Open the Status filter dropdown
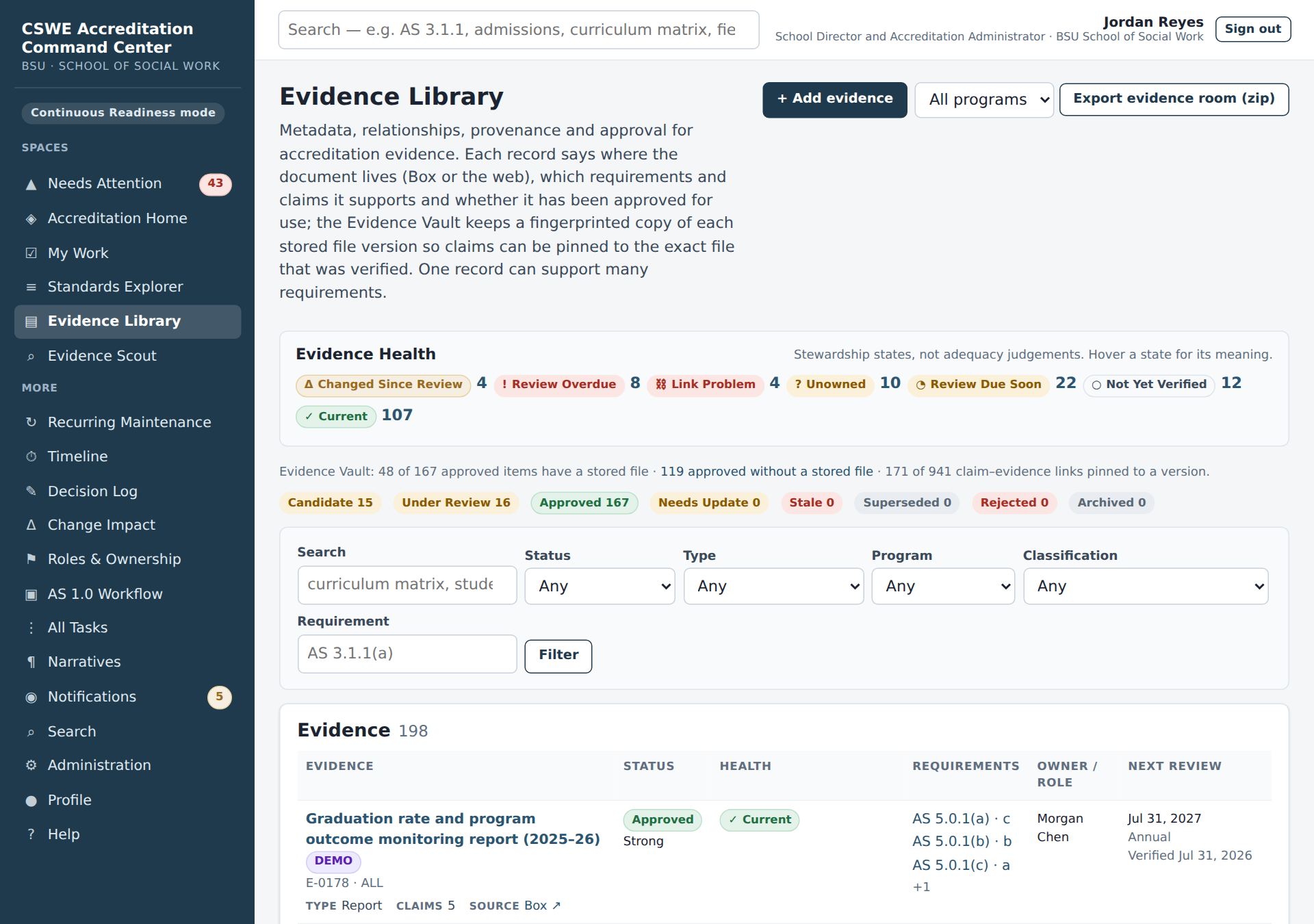The width and height of the screenshot is (1314, 924). (600, 587)
